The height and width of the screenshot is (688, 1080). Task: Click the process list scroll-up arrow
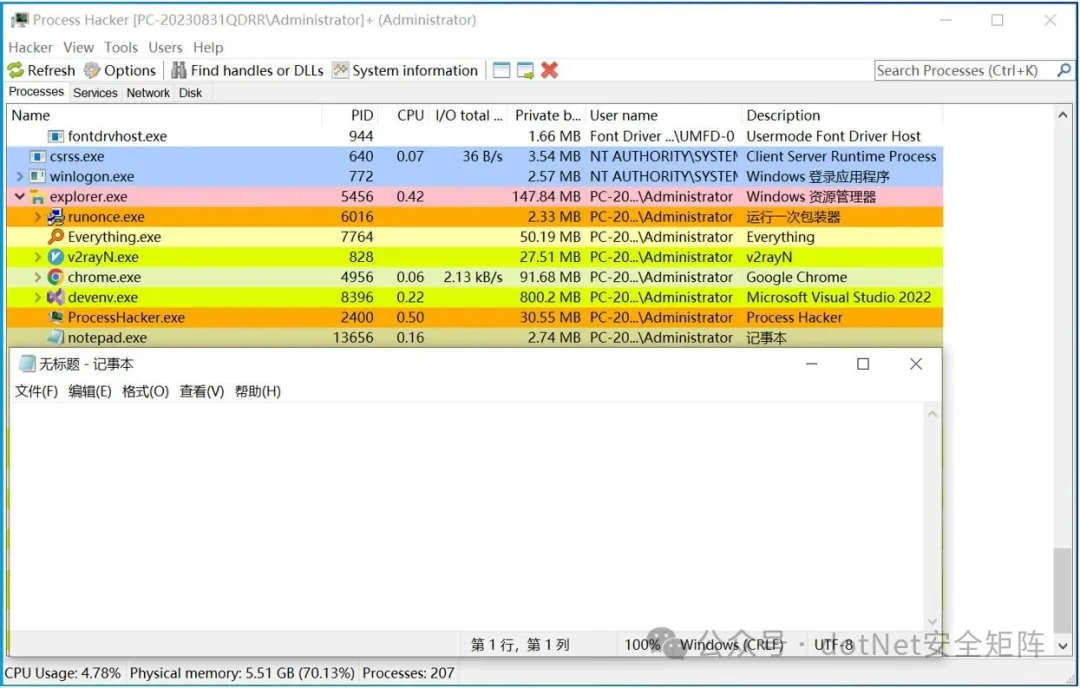[1063, 116]
